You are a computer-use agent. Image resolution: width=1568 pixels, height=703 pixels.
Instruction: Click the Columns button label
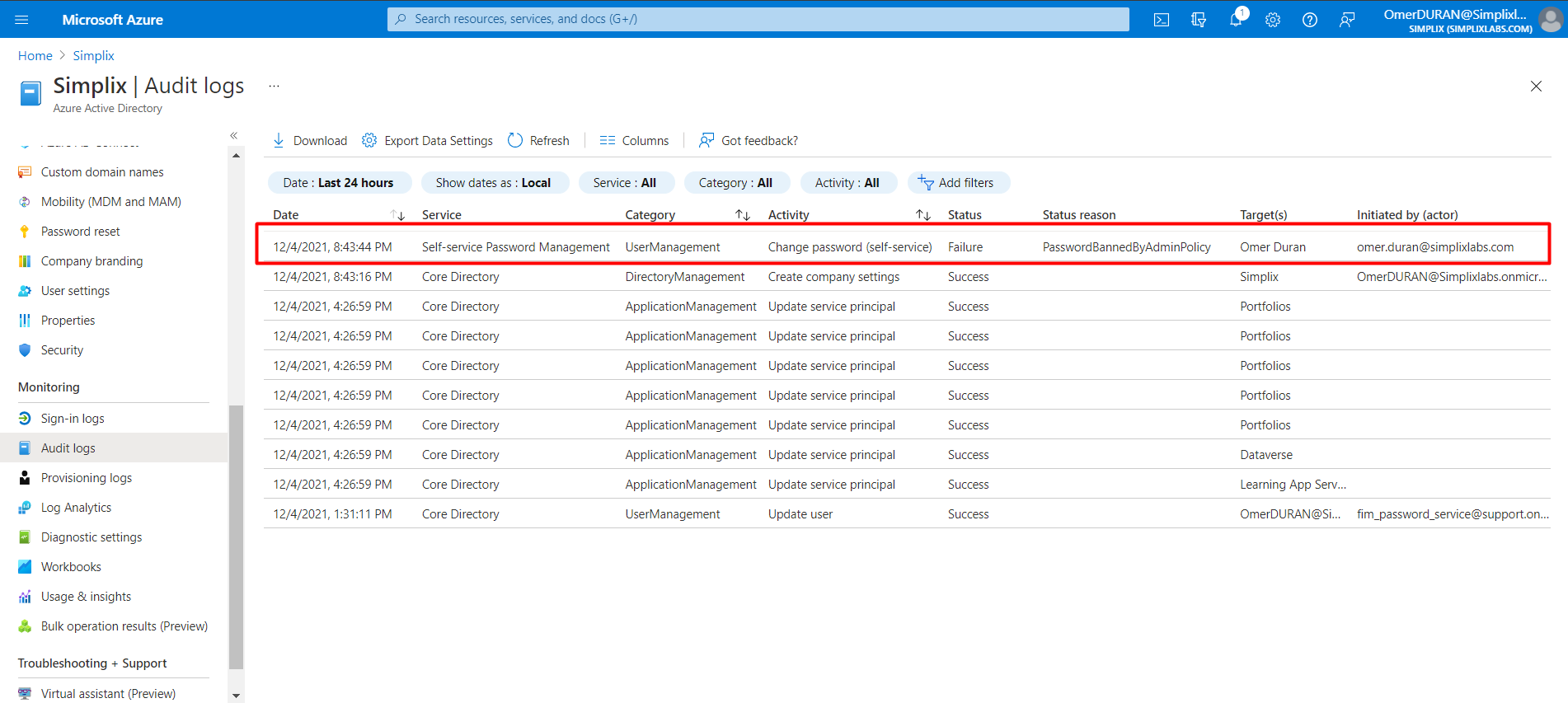646,141
